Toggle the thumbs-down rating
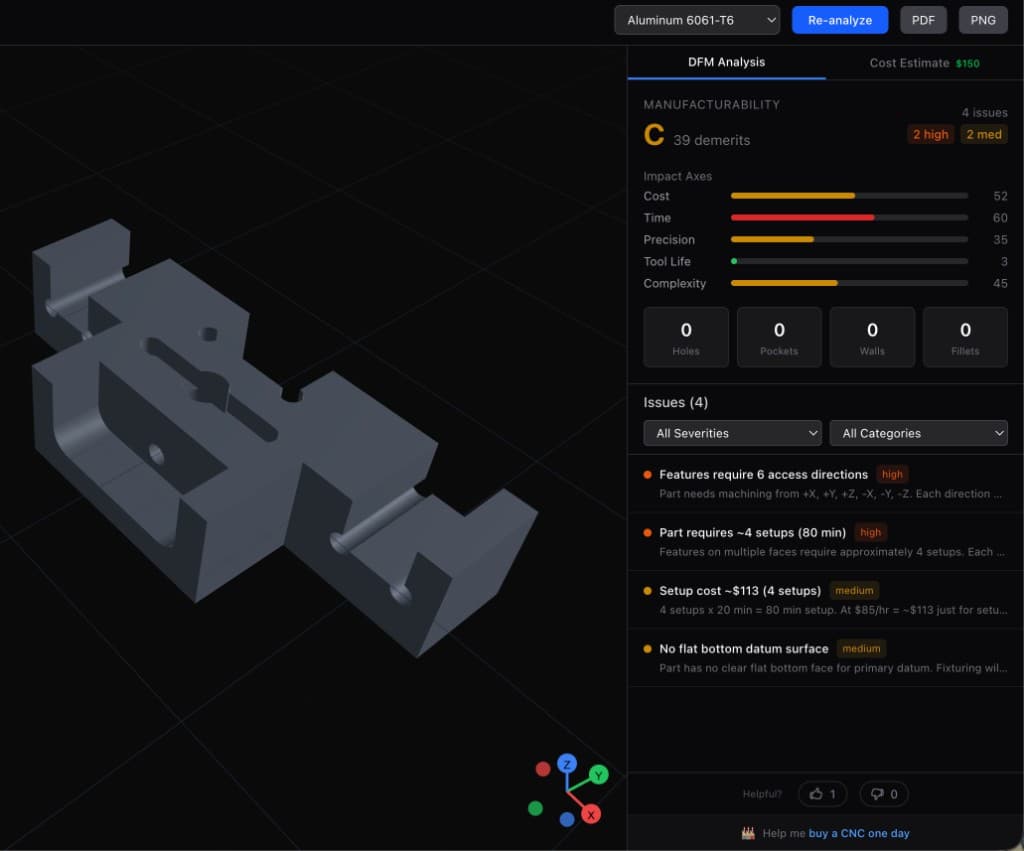1024x851 pixels. [884, 793]
